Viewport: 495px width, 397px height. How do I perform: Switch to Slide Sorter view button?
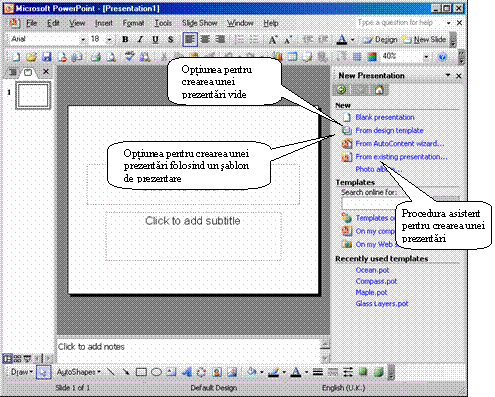(x=17, y=359)
